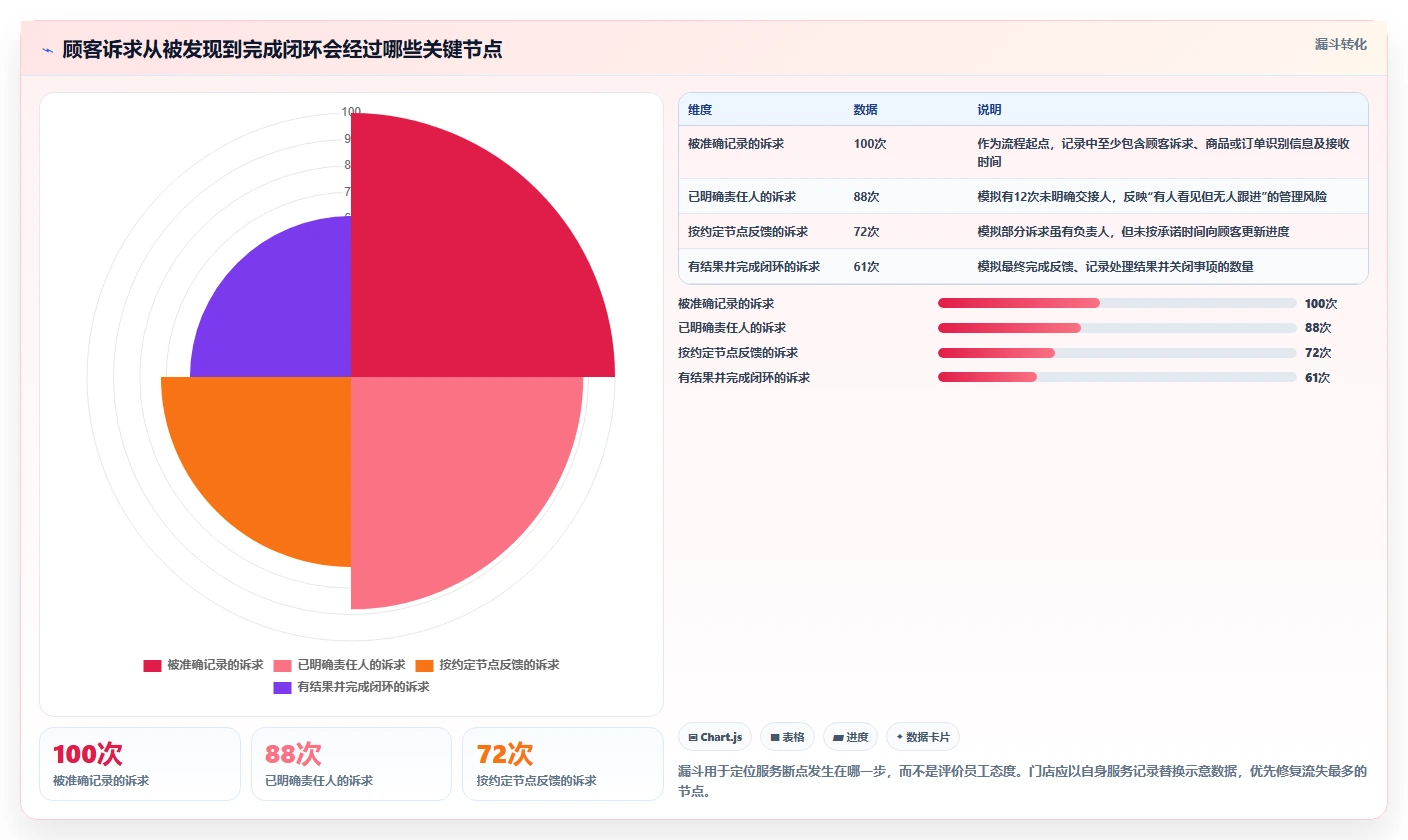1408x840 pixels.
Task: Toggle the pink 已明确责任人的诉求 legend swatch
Action: click(282, 665)
